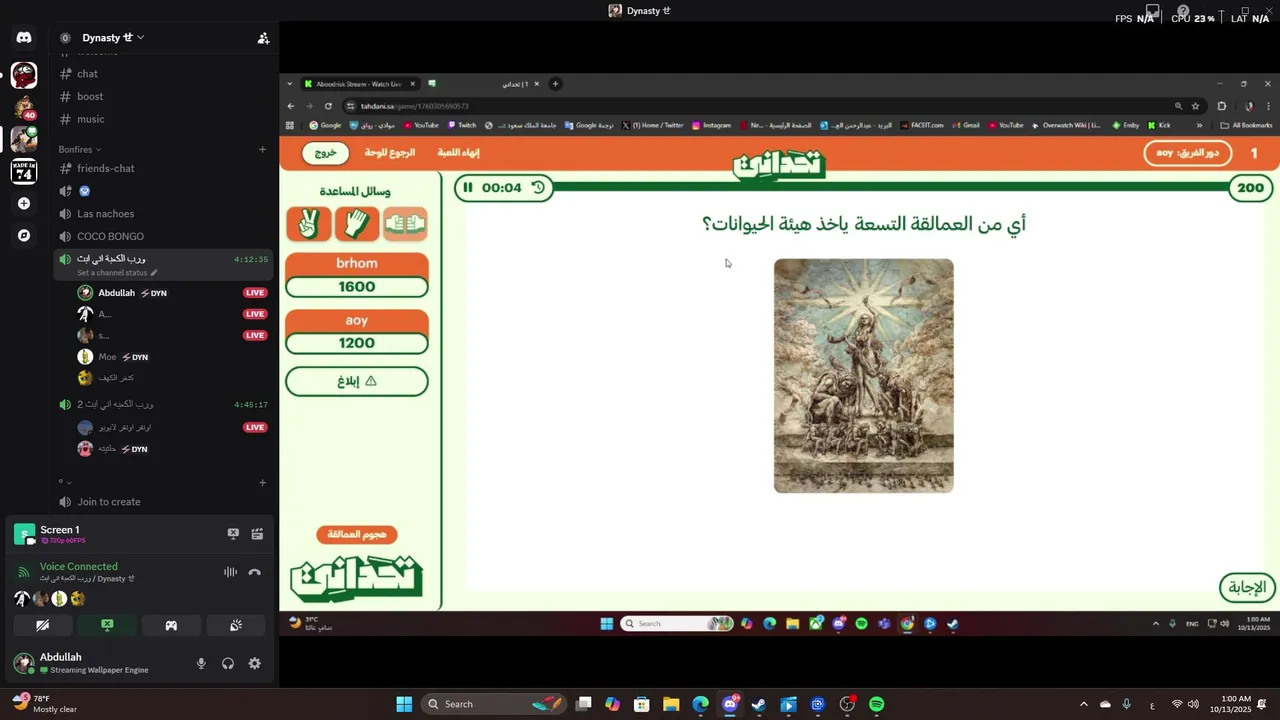Click إنهاء اللعبة menu item
1280x720 pixels.
459,153
